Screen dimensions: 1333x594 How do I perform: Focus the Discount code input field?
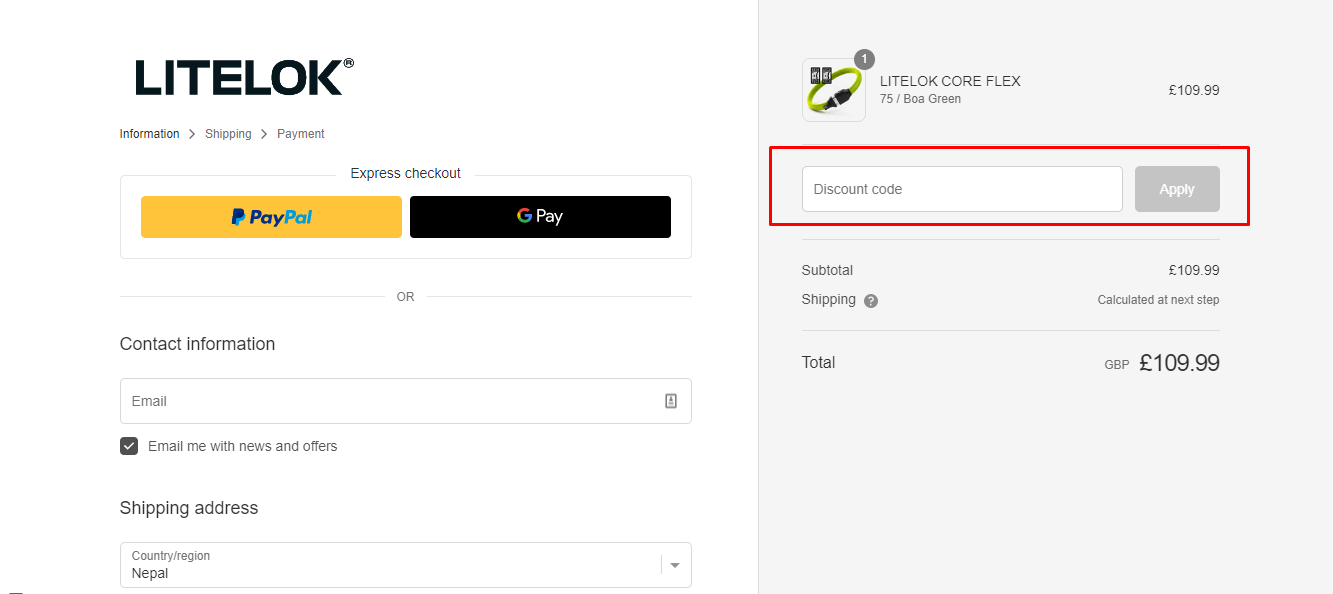pos(962,189)
